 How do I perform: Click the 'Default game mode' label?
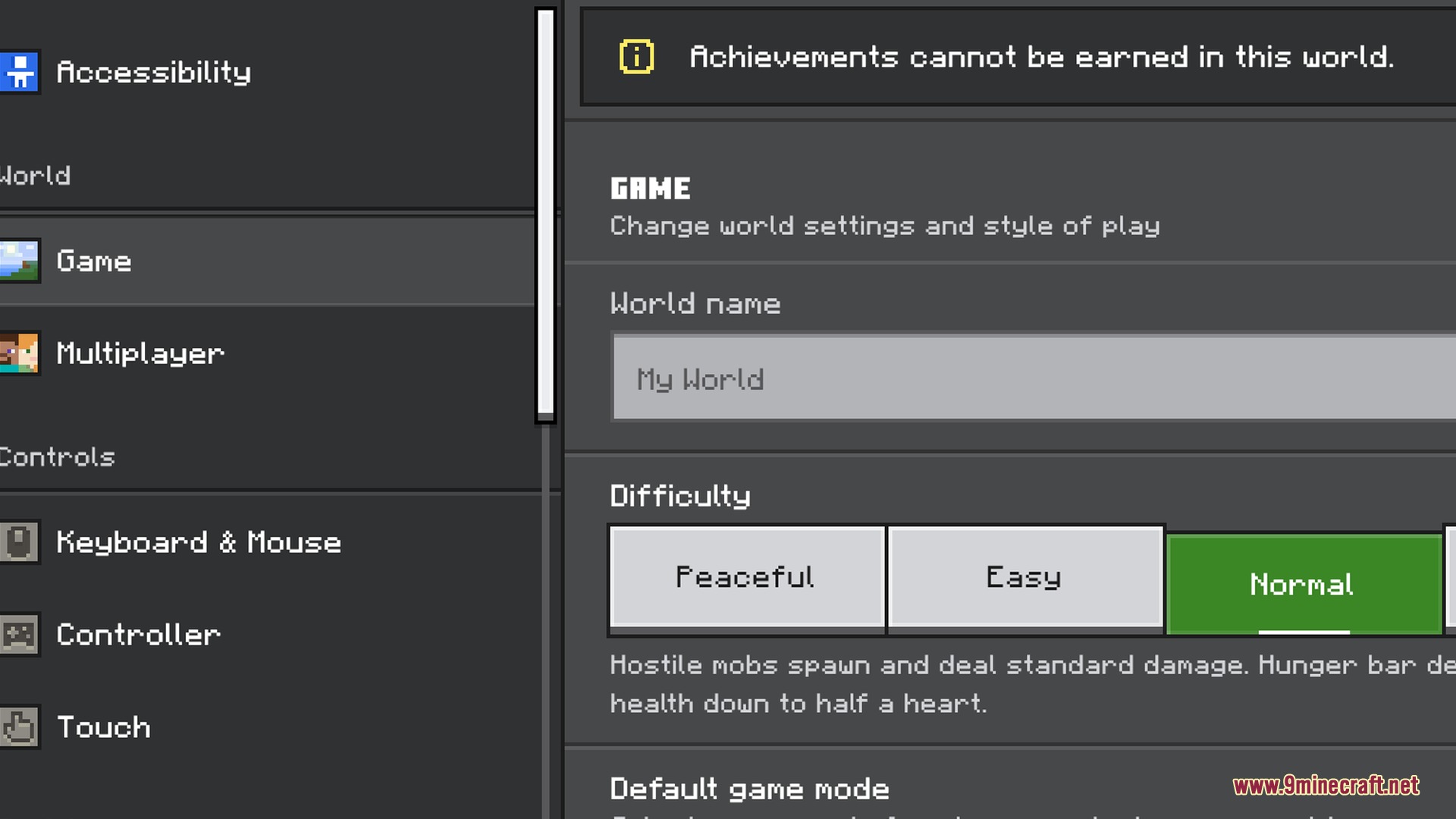749,789
